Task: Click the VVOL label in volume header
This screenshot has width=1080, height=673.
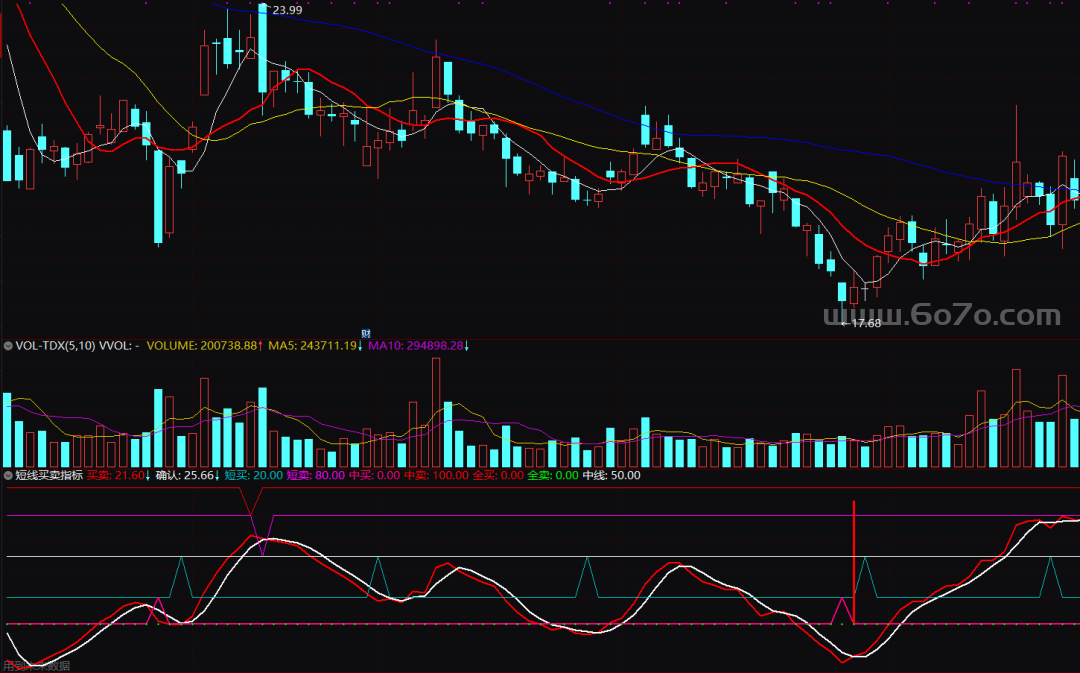Action: click(120, 346)
